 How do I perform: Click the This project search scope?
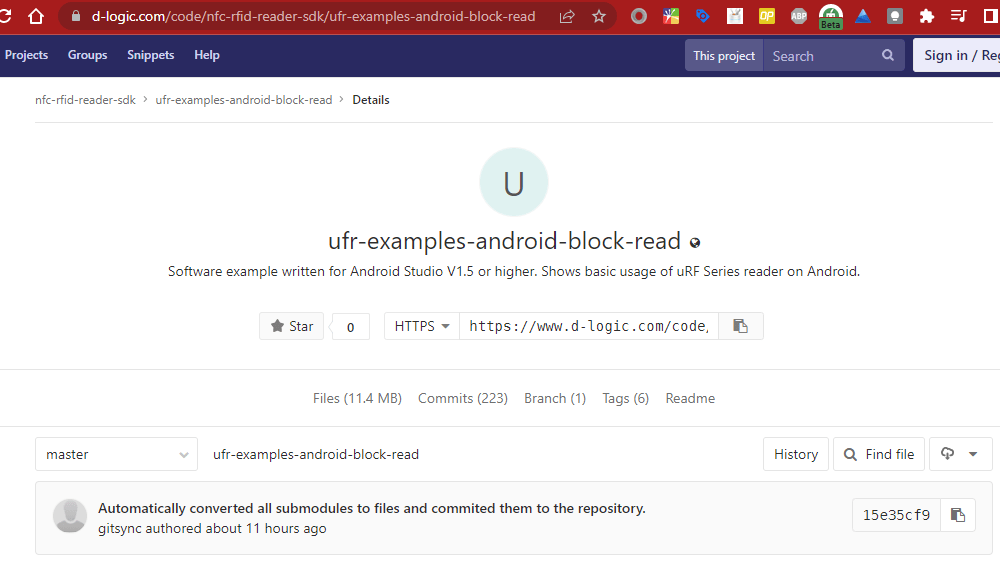coord(724,55)
